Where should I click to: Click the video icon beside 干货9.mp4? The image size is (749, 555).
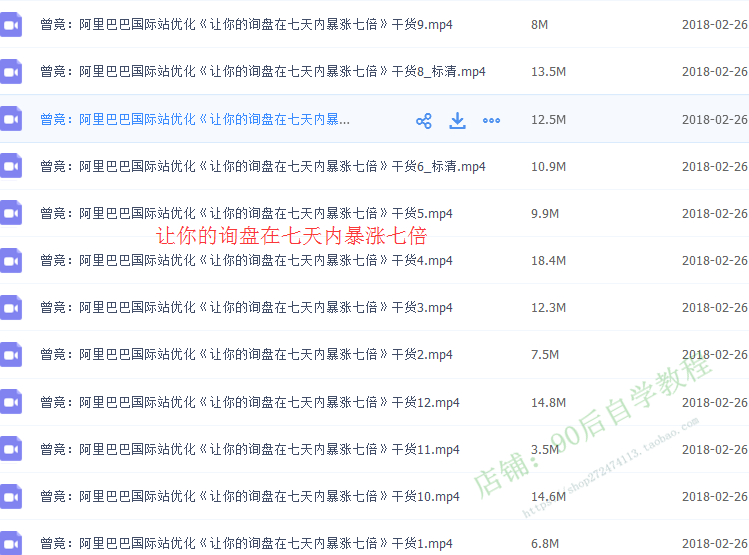[x=11, y=24]
